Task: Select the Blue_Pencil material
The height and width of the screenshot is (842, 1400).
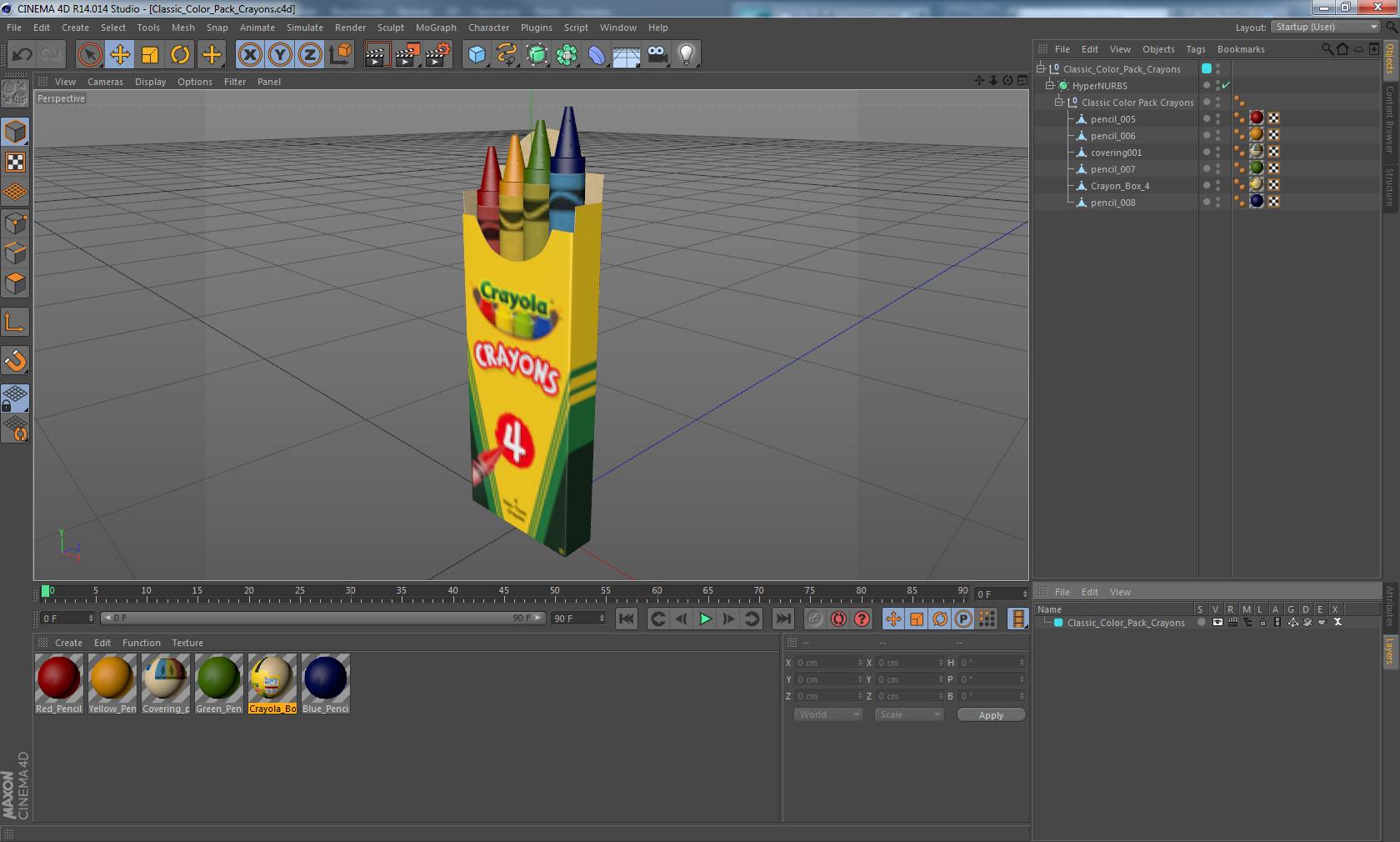Action: (325, 684)
